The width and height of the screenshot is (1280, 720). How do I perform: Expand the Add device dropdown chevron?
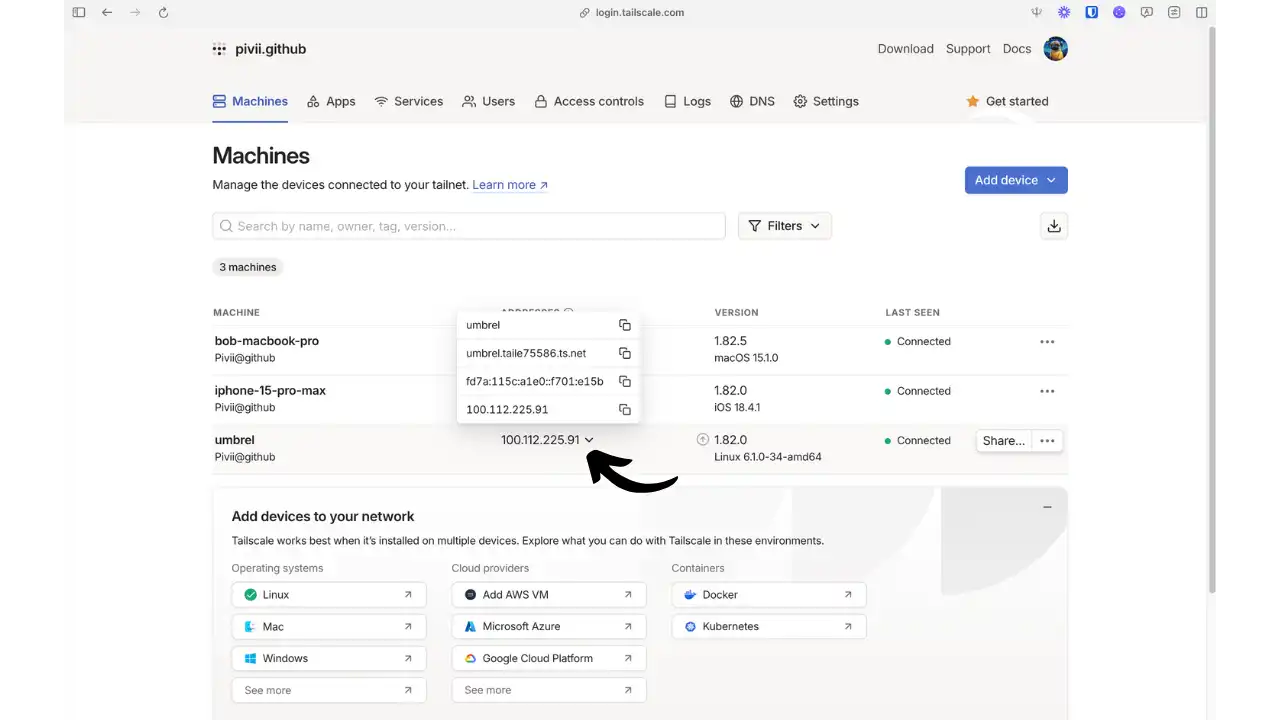1050,180
